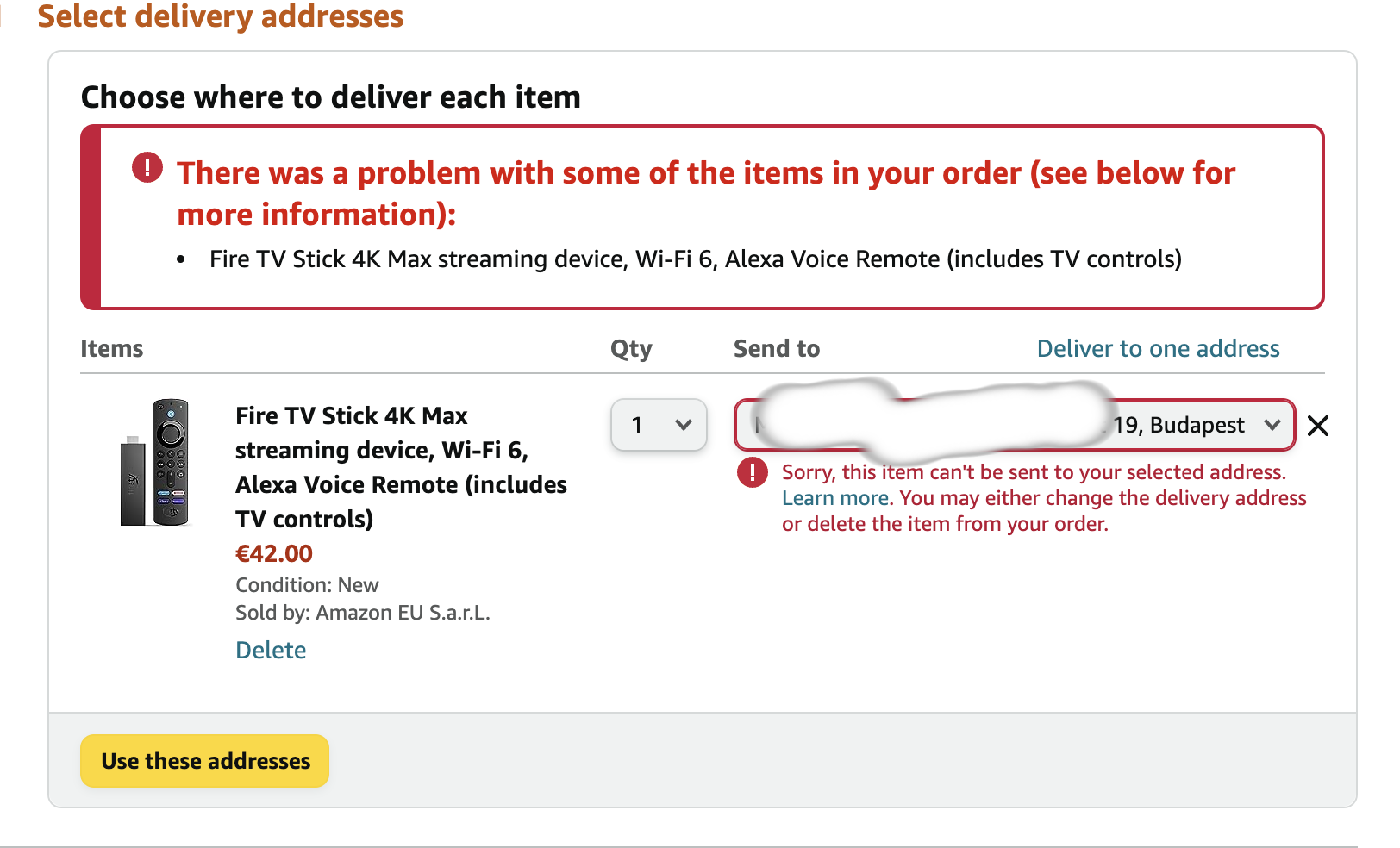Click the 'Deliver to one address' link
Viewport: 1400px width, 848px height.
pos(1158,348)
